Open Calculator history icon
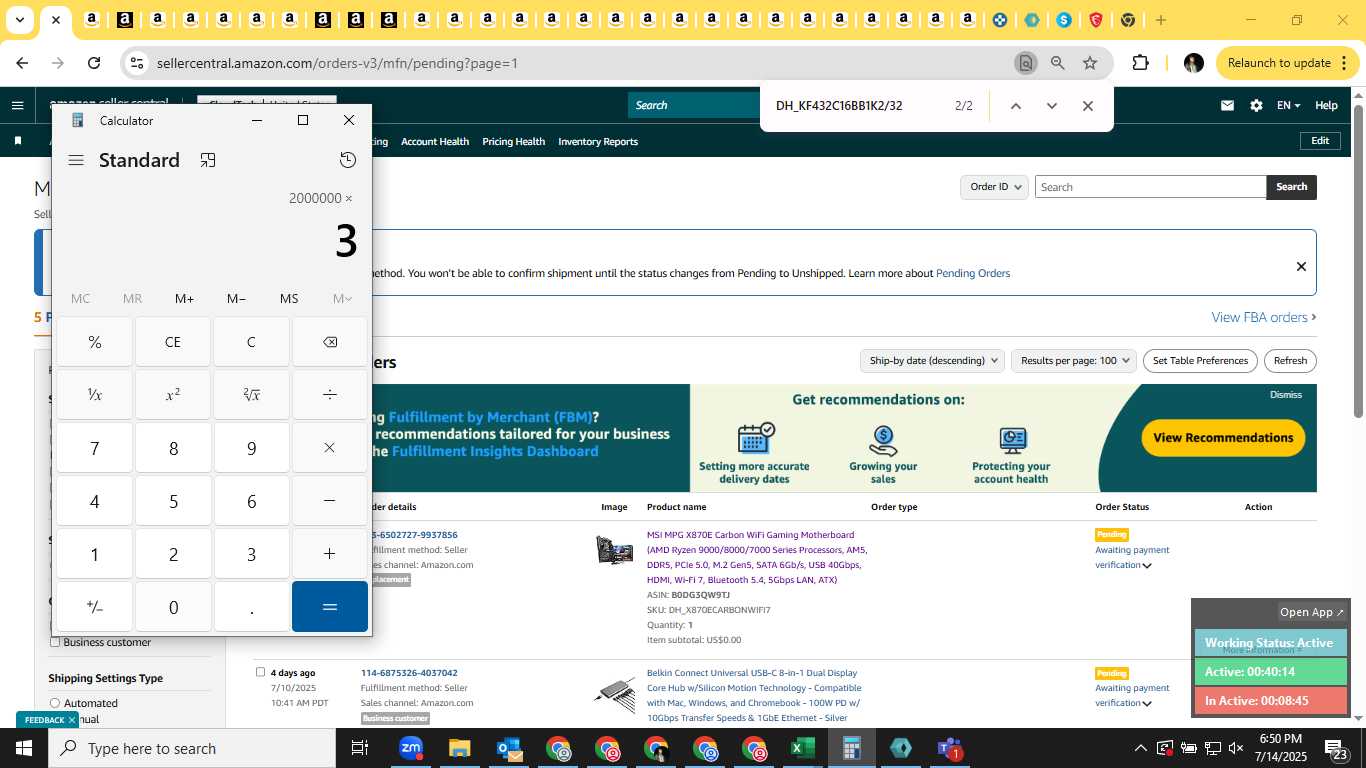The width and height of the screenshot is (1366, 768). point(347,160)
